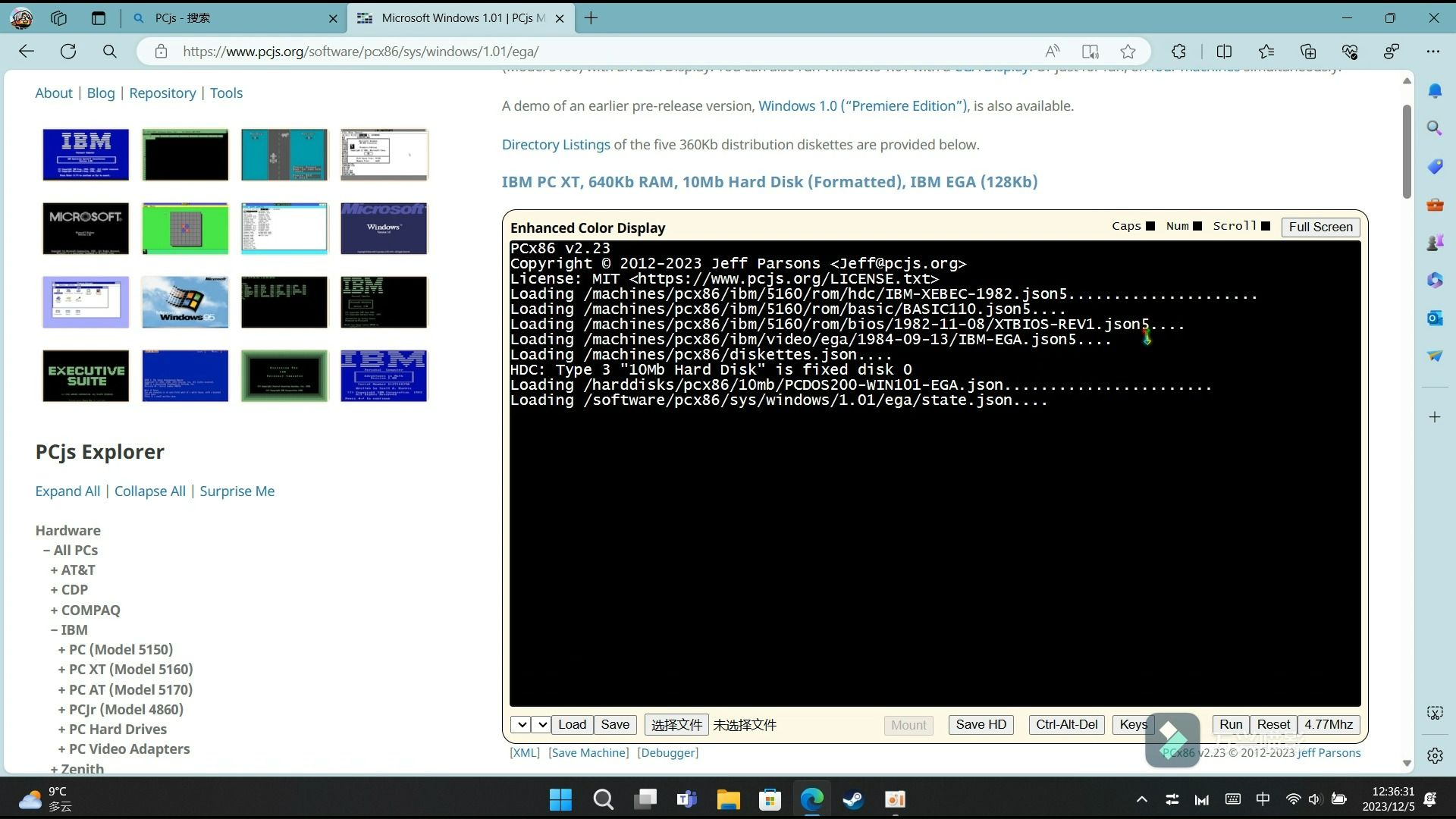Expand All hardware categories
Viewport: 1456px width, 819px height.
pyautogui.click(x=67, y=491)
